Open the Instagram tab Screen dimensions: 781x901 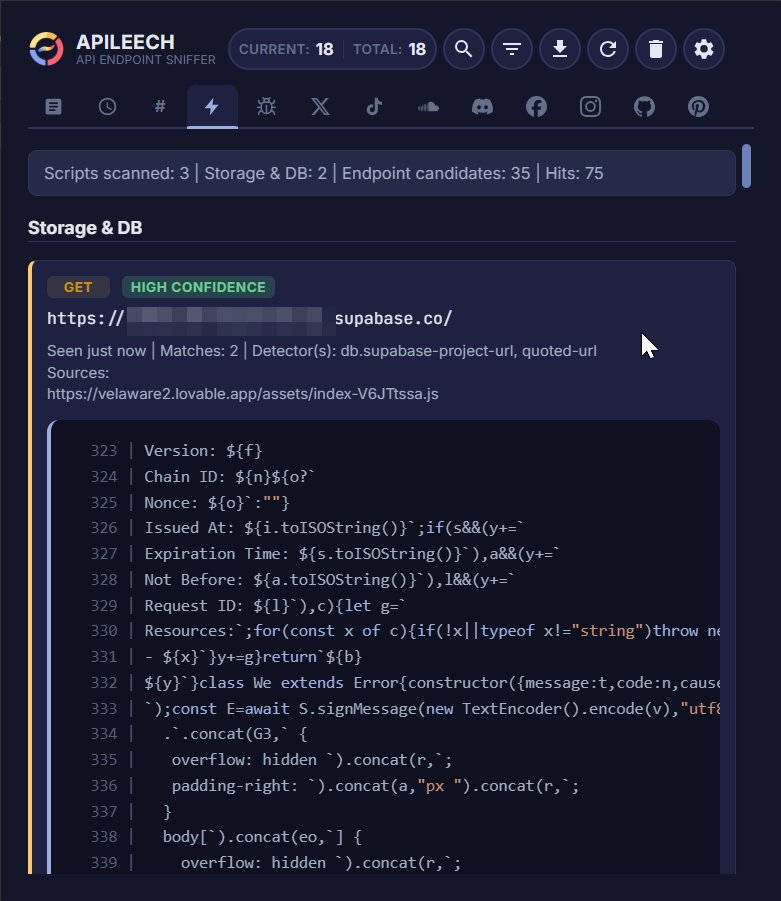pos(590,106)
